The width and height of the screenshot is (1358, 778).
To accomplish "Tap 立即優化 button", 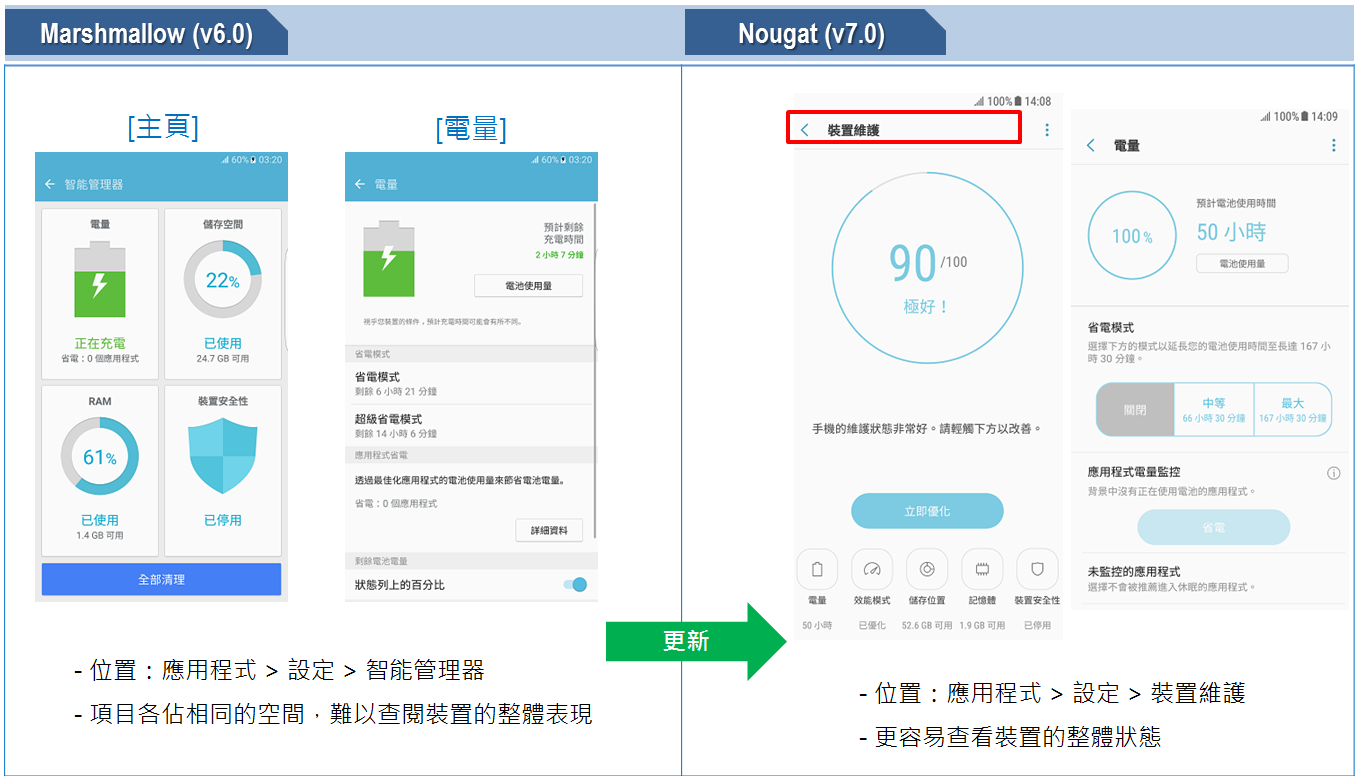I will click(x=927, y=511).
